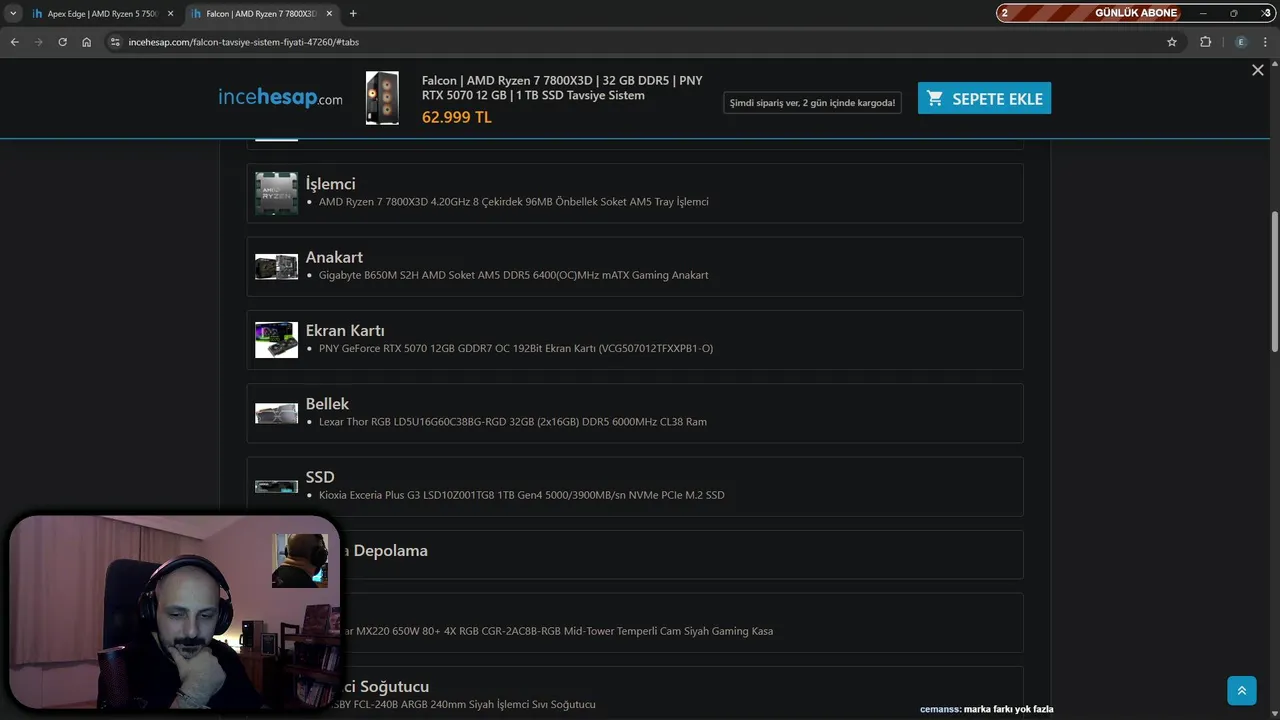Click the small inset picture in webcam
The image size is (1280, 720).
tap(300, 560)
